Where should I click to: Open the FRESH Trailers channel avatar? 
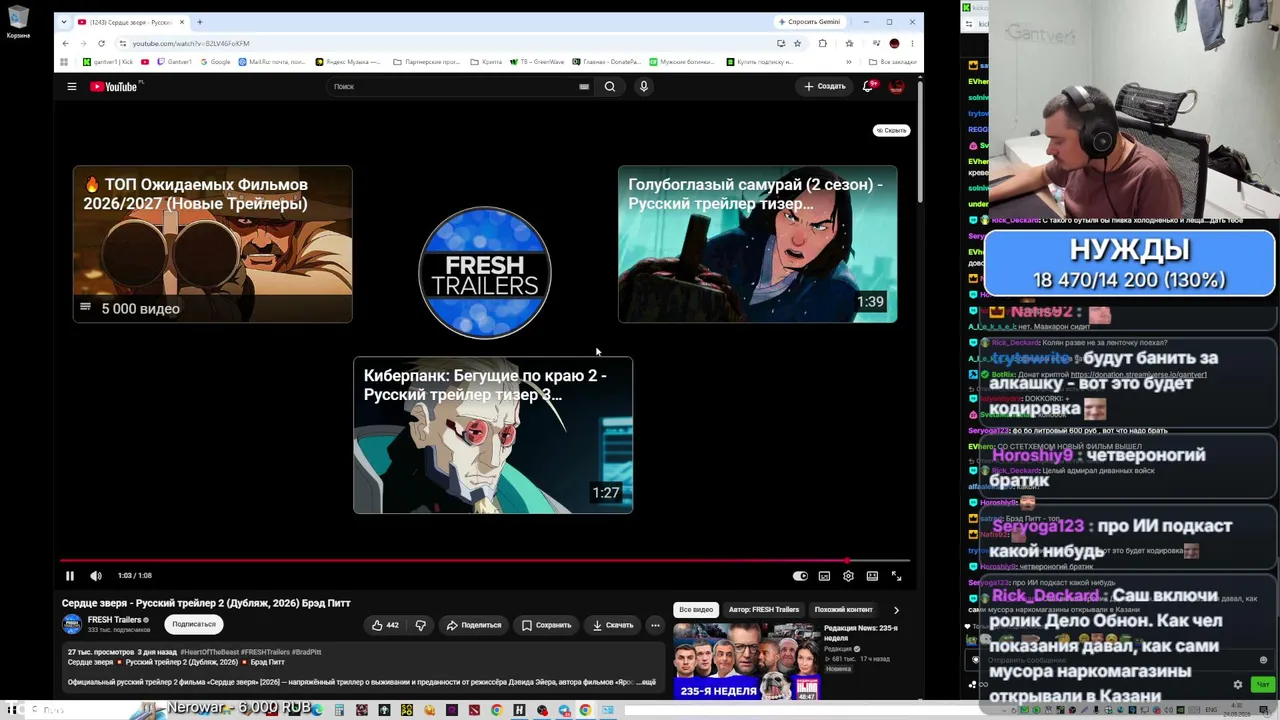[x=72, y=624]
